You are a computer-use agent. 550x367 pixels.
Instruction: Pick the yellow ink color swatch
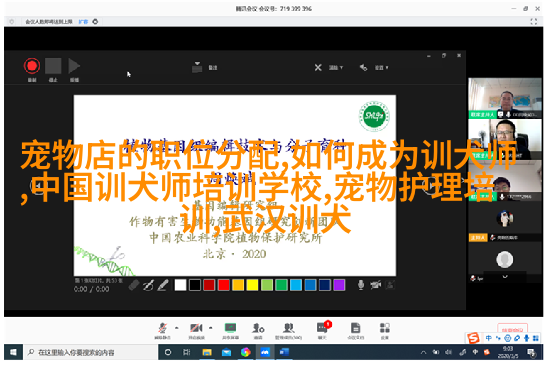coord(252,285)
